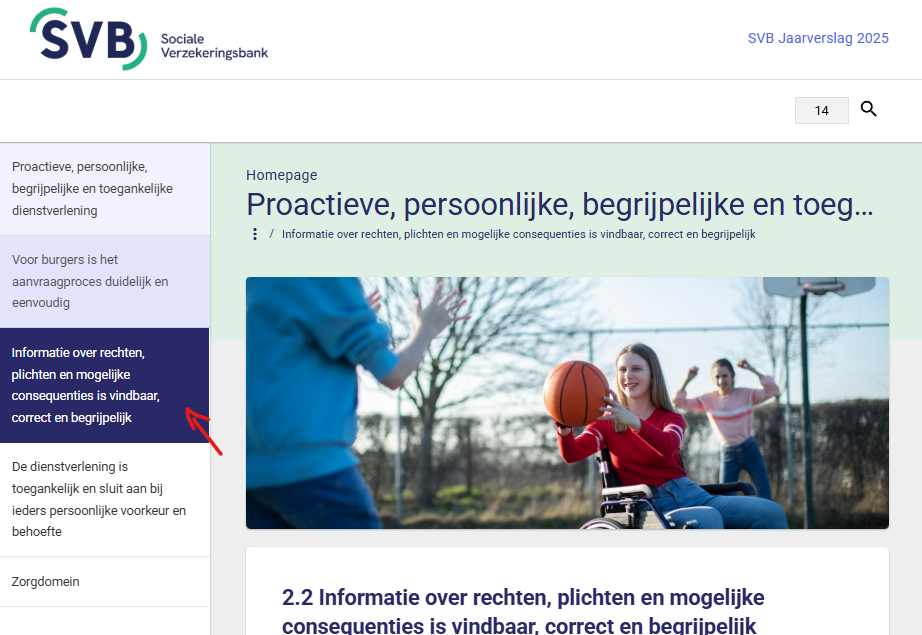Click the page title 'Proactieve, persoonlijke, begrijpelijke en toeg...'
This screenshot has height=635, width=922.
[x=560, y=205]
